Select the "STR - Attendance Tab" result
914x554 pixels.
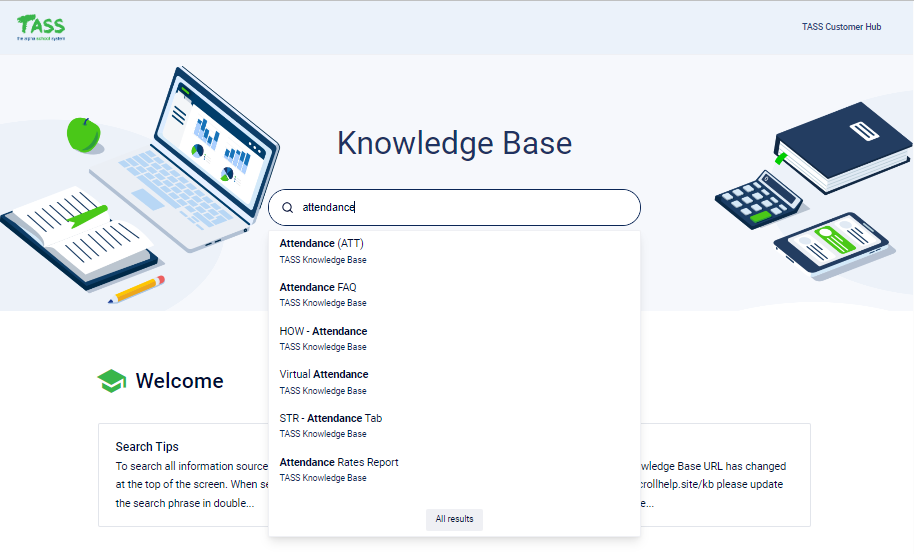pyautogui.click(x=331, y=418)
